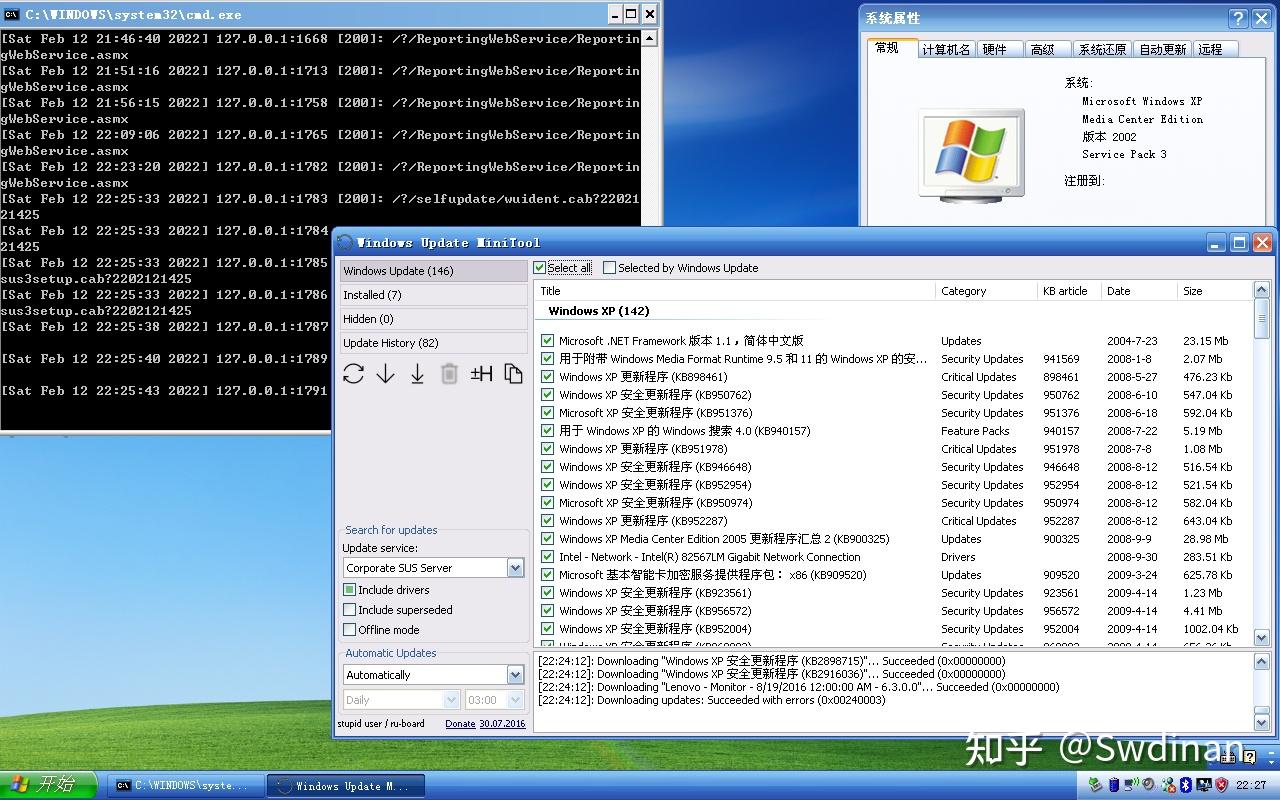
Task: Click the Windows Update MiniTool title icon
Action: (345, 242)
